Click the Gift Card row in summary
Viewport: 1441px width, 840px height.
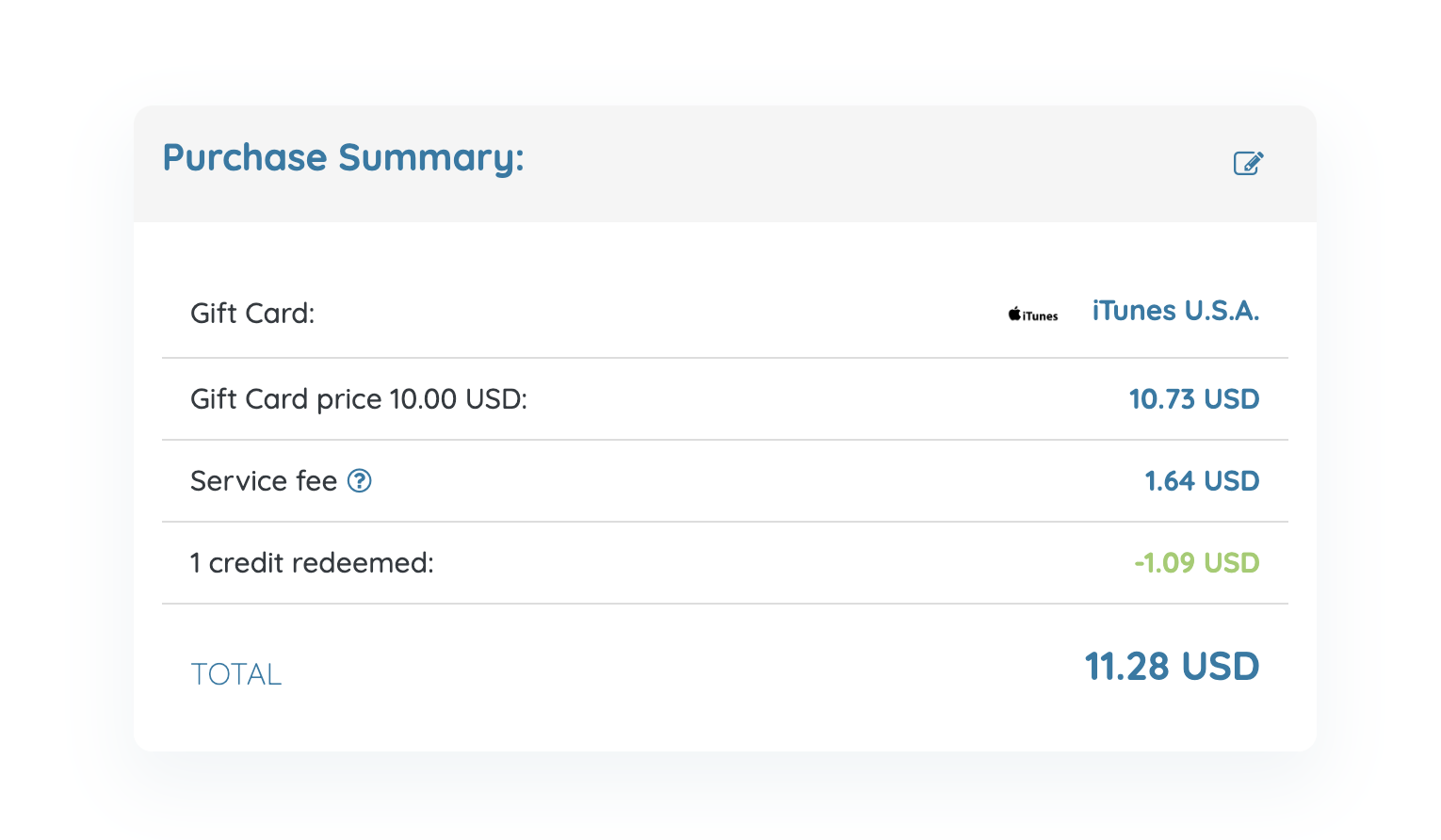point(725,314)
